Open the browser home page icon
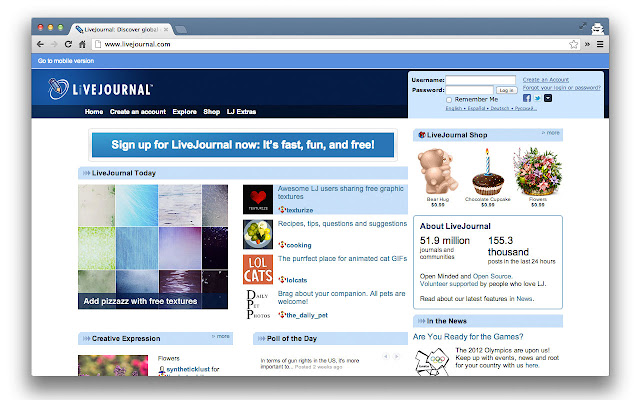 point(82,44)
